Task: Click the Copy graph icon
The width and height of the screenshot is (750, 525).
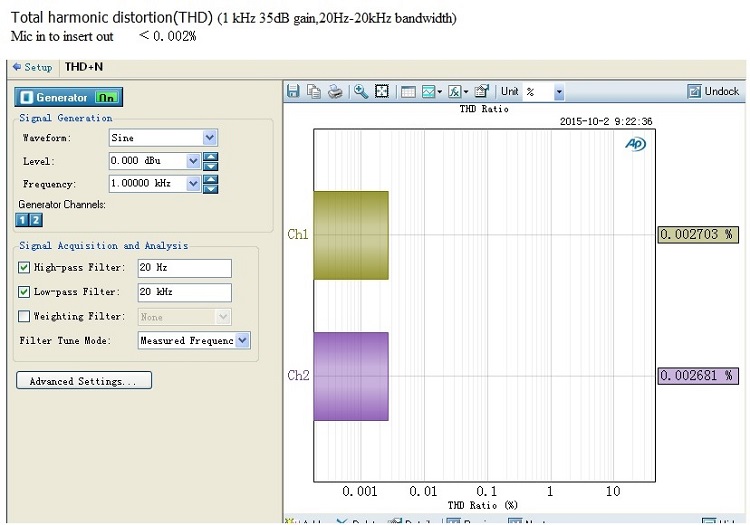Action: pos(315,91)
